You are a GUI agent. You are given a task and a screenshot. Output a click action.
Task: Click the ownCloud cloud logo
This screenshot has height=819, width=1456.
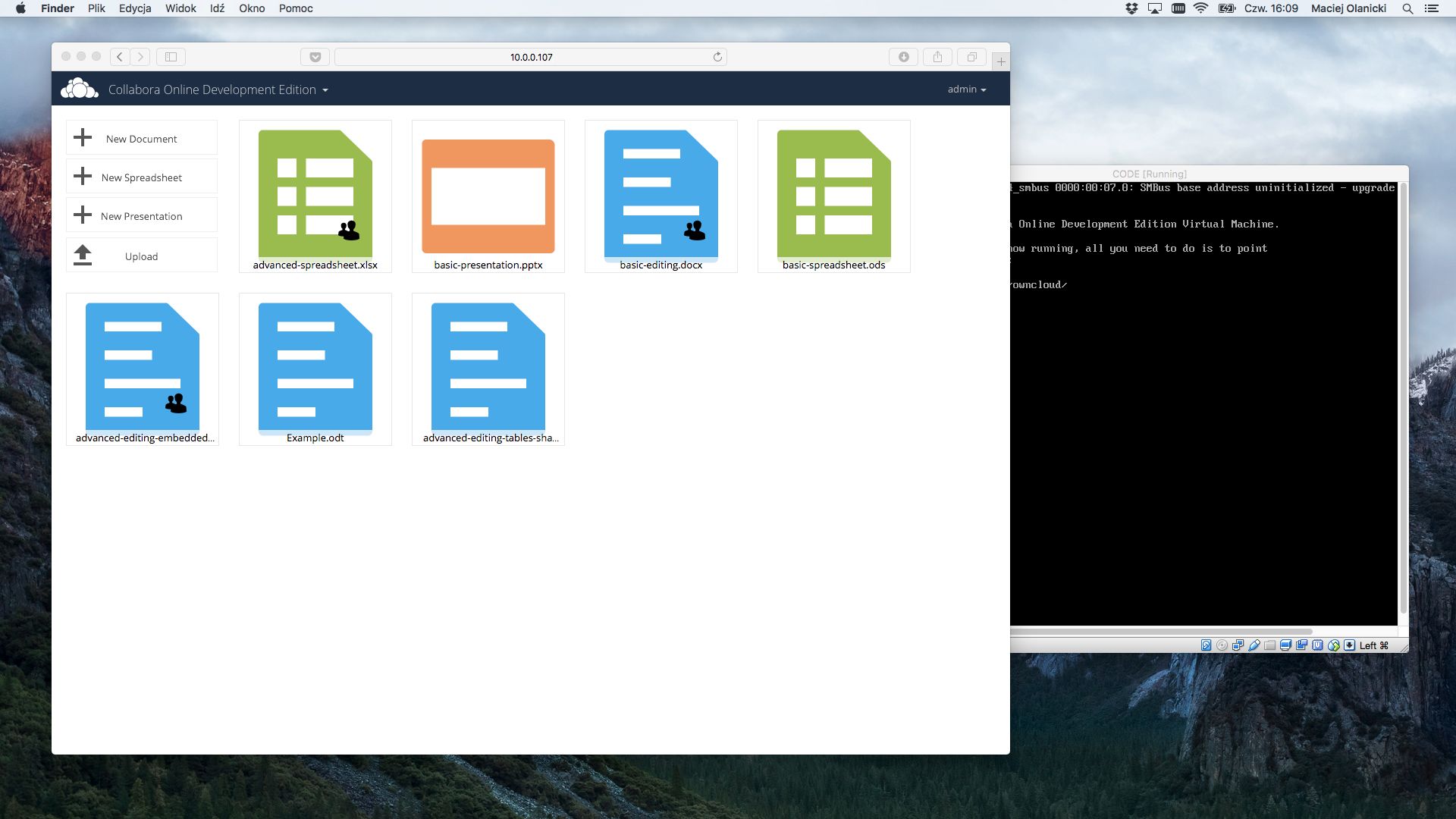click(x=79, y=89)
